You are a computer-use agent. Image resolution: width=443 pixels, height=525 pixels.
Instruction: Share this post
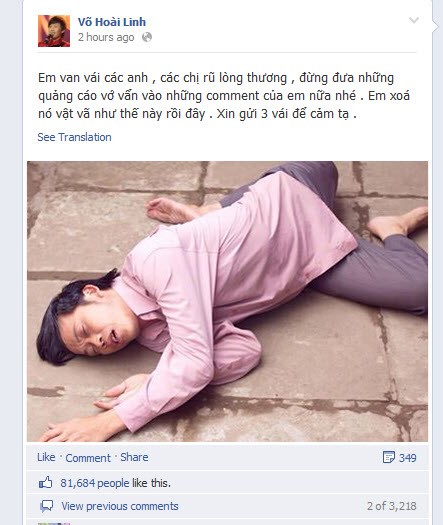[134, 457]
